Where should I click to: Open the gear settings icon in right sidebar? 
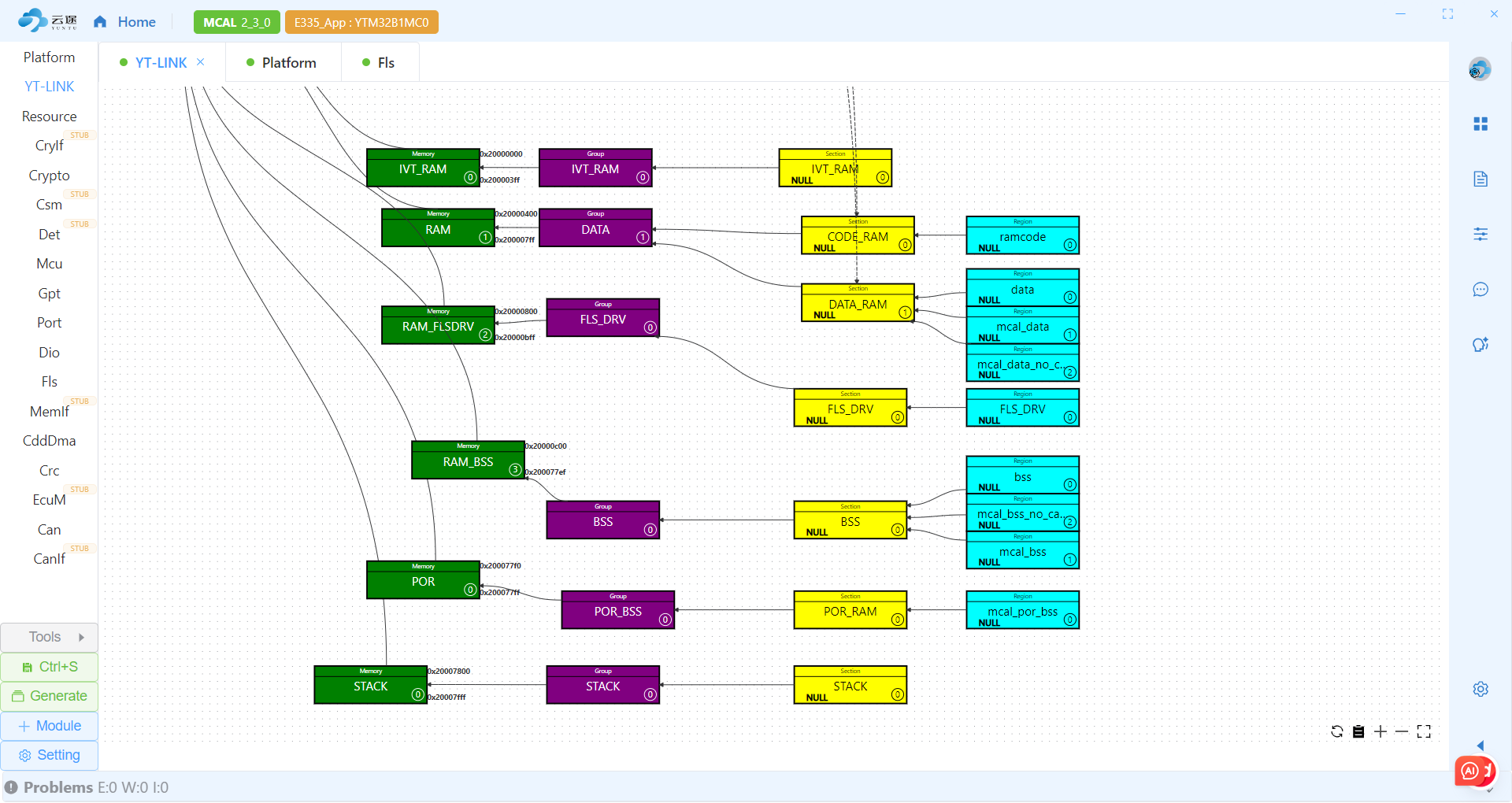(x=1480, y=689)
